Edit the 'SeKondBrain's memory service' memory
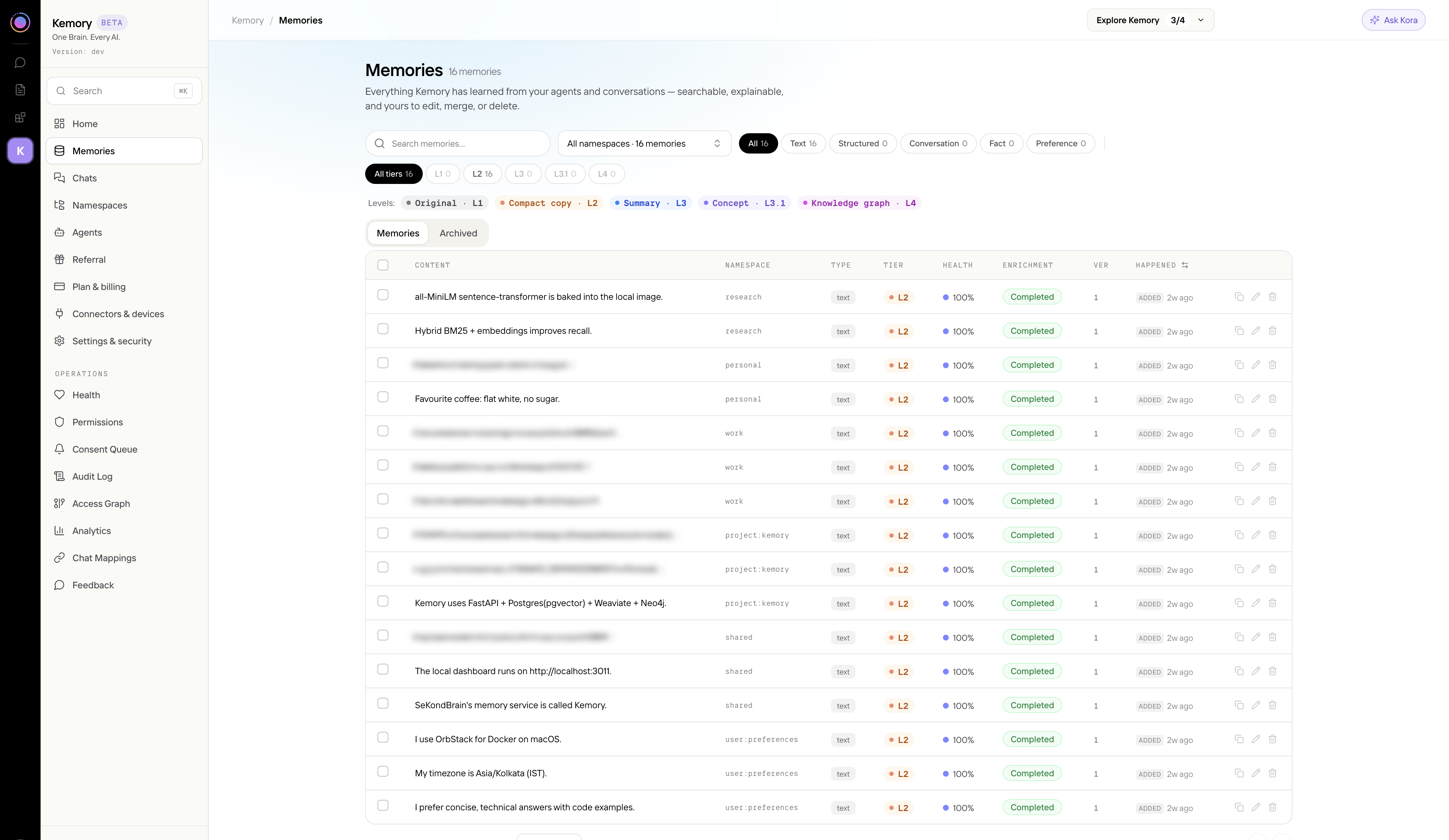This screenshot has width=1449, height=840. [x=1256, y=705]
